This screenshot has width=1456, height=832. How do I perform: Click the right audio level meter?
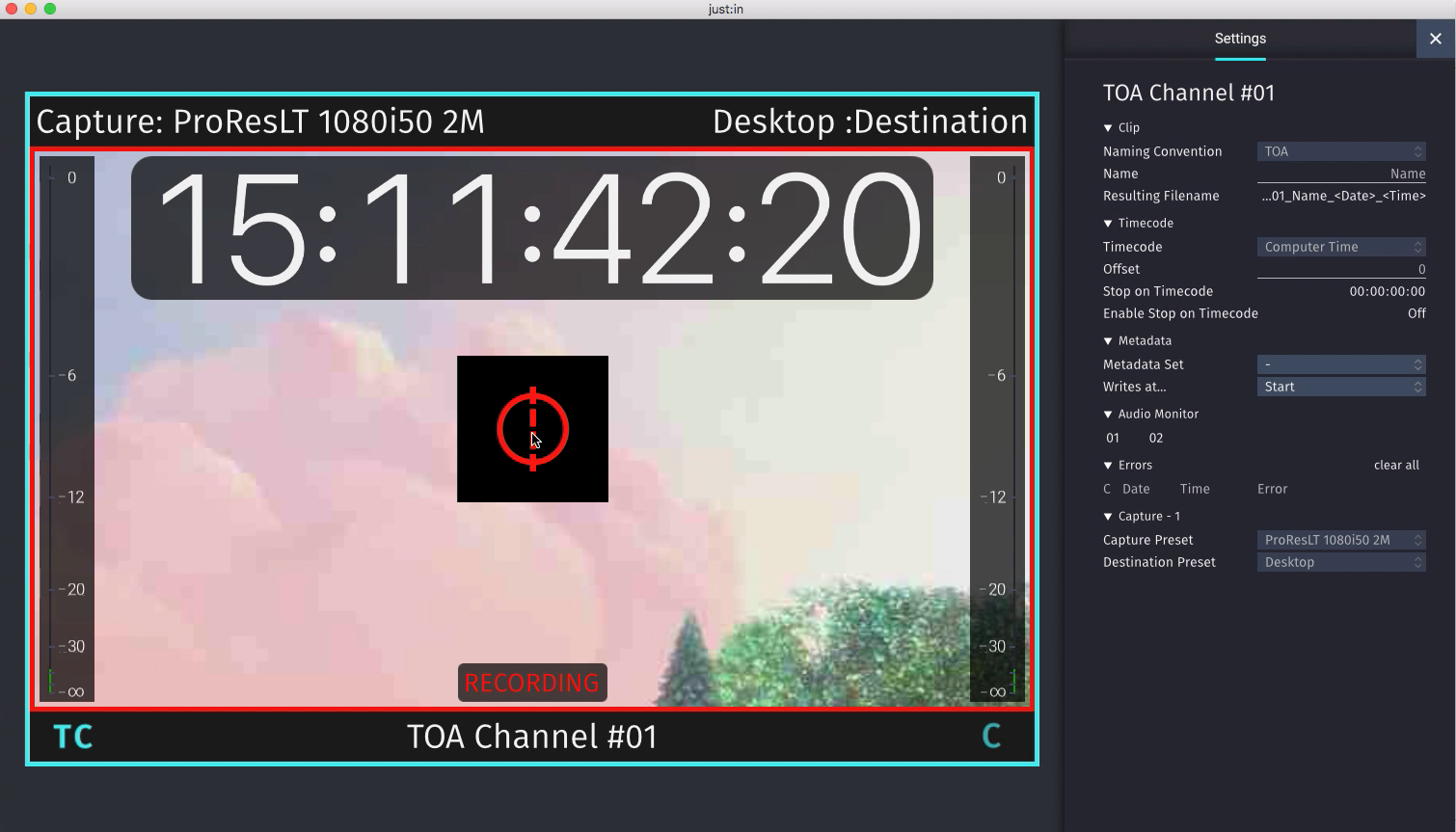[997, 430]
